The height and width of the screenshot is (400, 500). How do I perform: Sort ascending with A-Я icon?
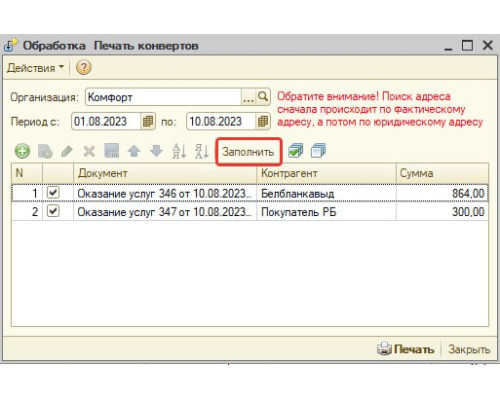pos(179,151)
